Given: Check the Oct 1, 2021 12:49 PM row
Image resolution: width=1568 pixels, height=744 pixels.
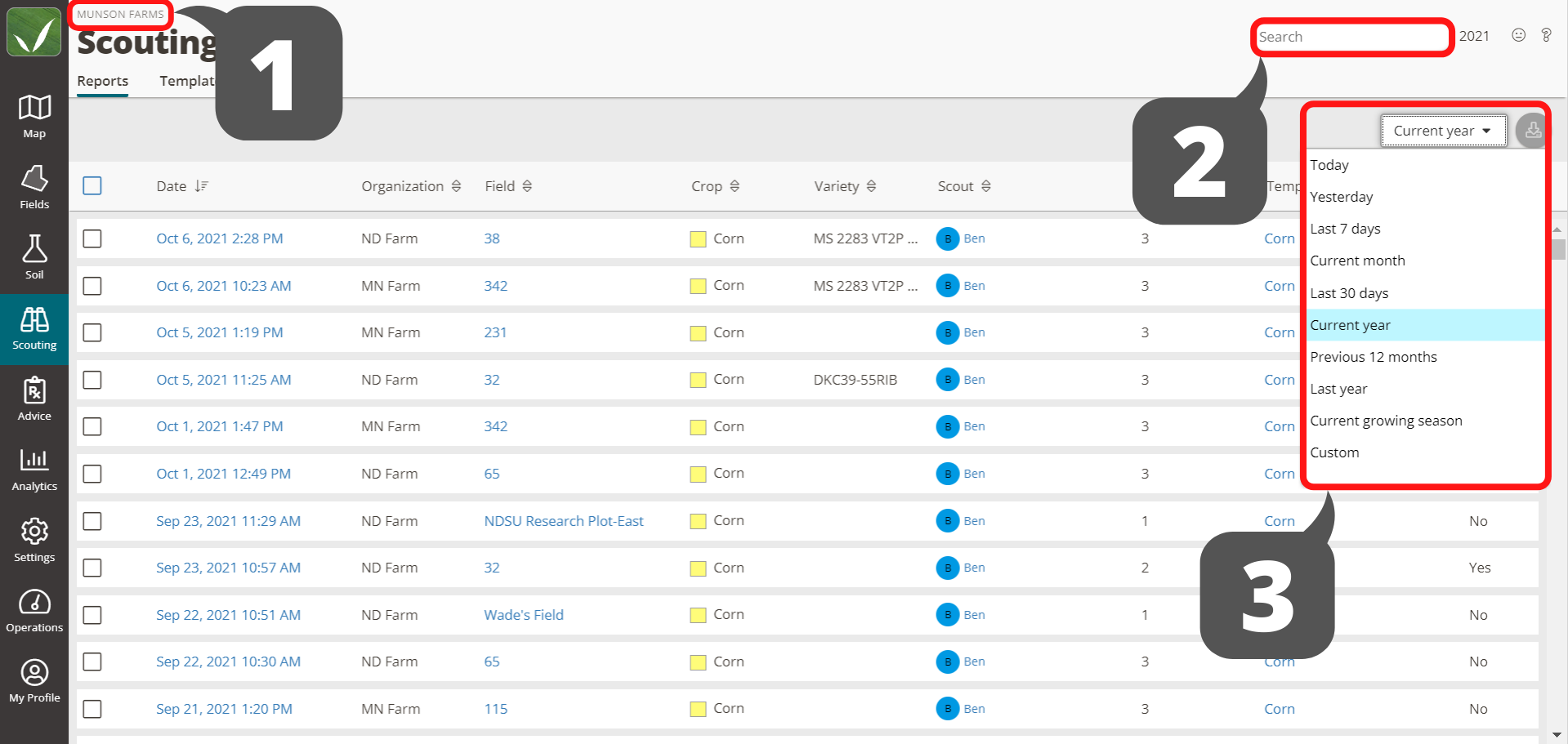Looking at the screenshot, I should (x=92, y=474).
